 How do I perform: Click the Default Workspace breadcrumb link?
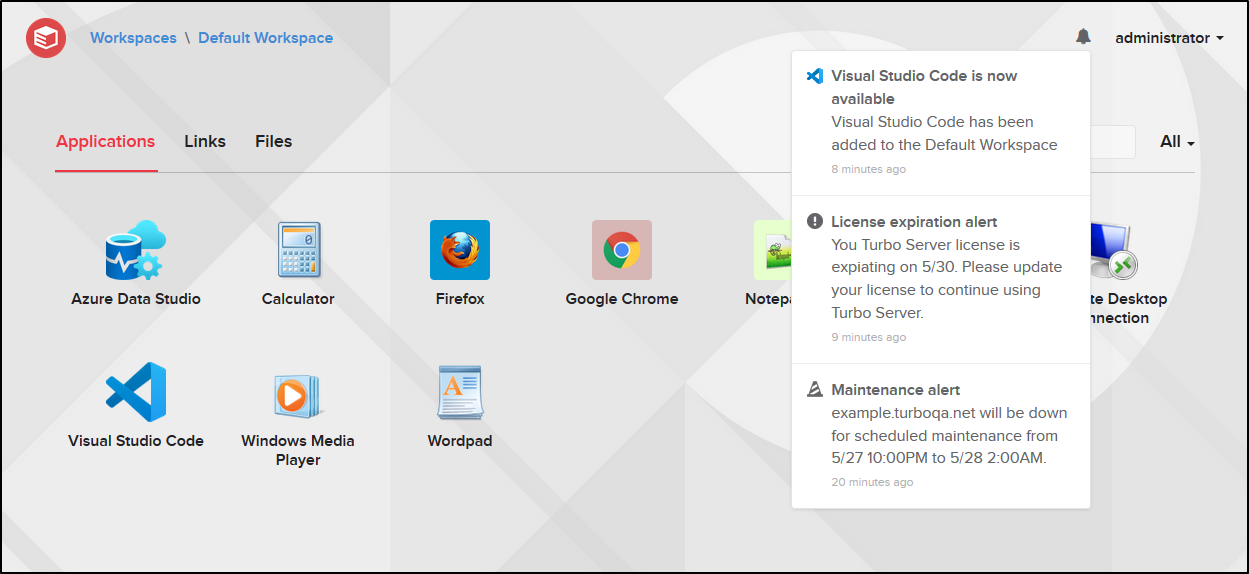pos(265,38)
